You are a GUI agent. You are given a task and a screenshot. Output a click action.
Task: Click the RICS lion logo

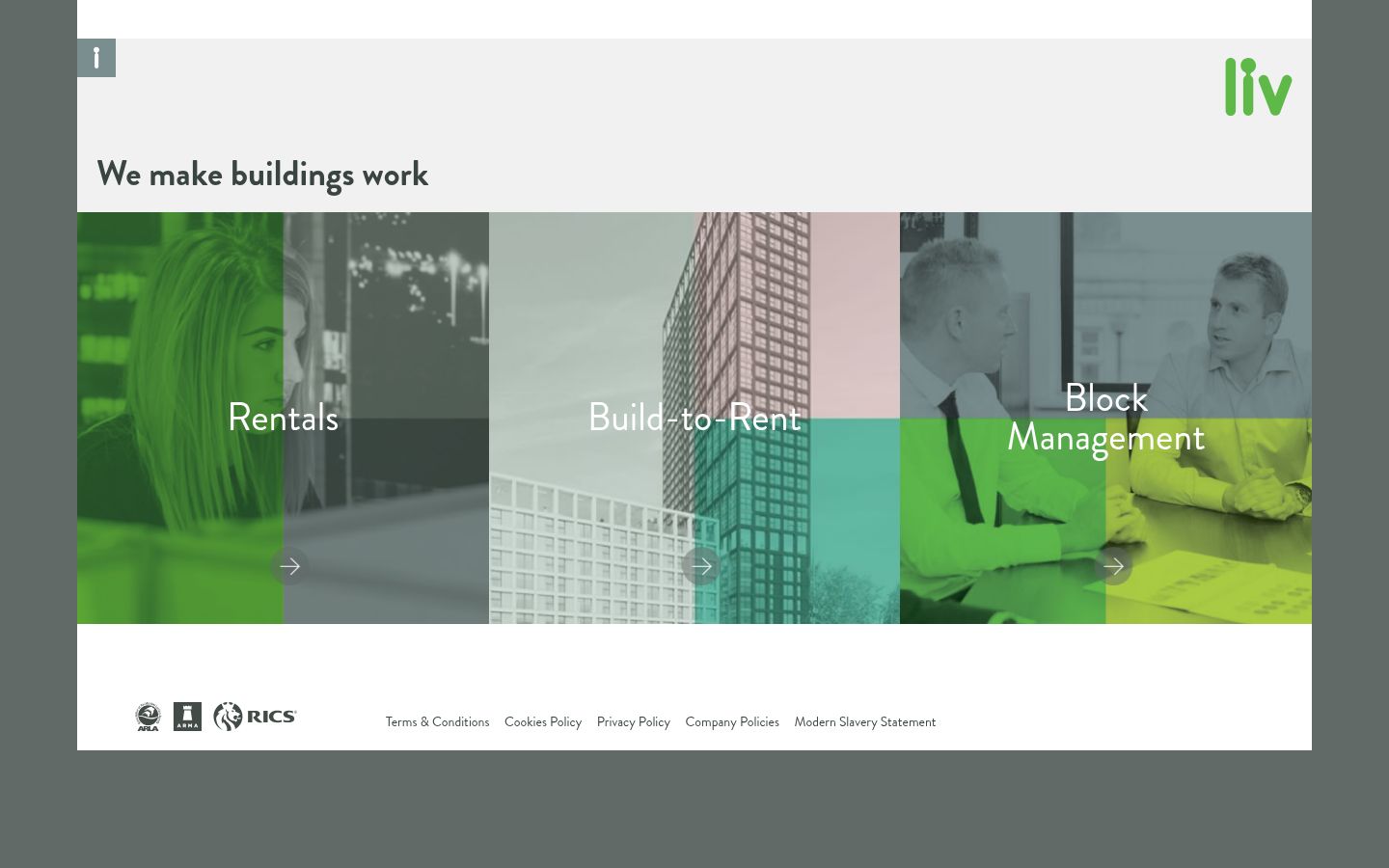pos(255,717)
